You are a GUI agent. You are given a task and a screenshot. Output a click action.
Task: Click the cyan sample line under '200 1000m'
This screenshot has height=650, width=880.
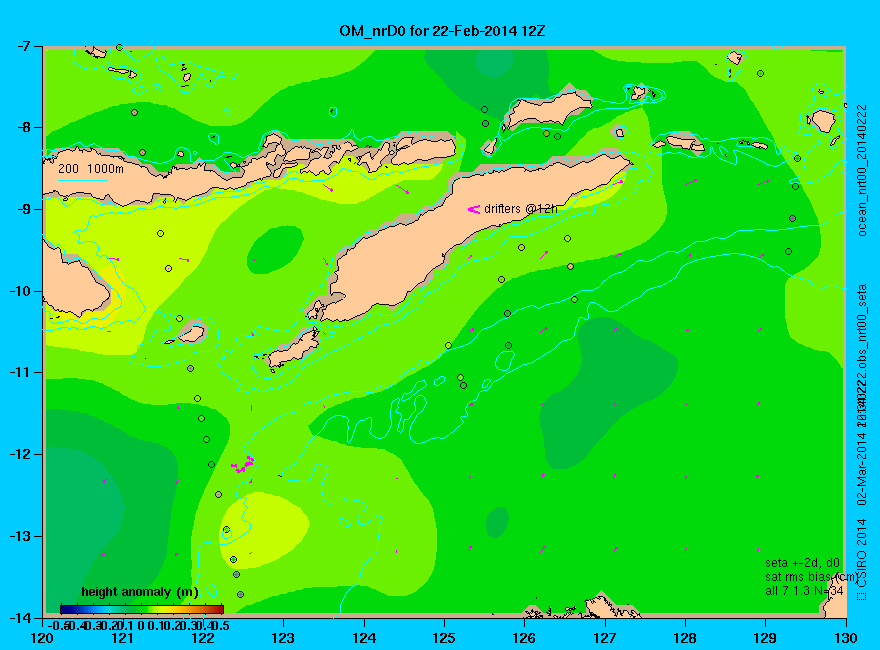tap(82, 180)
